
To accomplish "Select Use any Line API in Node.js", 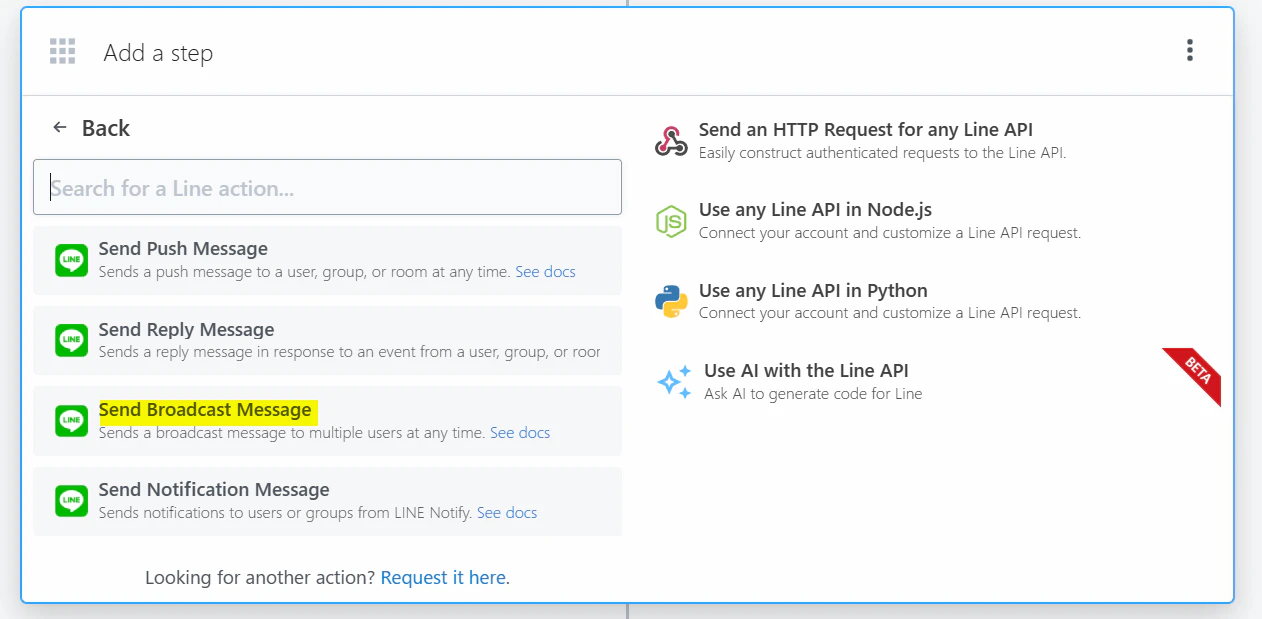I will 815,210.
